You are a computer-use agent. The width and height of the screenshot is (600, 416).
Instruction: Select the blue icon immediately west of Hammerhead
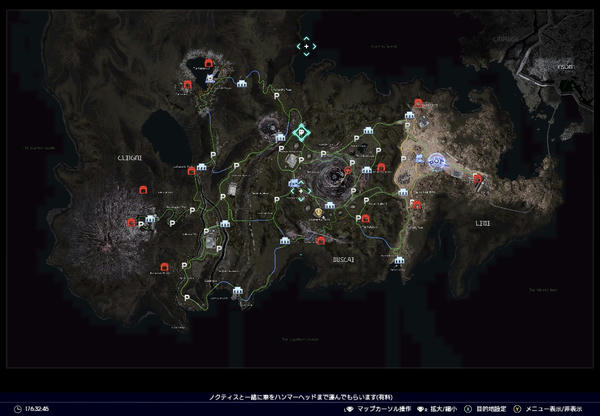pyautogui.click(x=420, y=159)
